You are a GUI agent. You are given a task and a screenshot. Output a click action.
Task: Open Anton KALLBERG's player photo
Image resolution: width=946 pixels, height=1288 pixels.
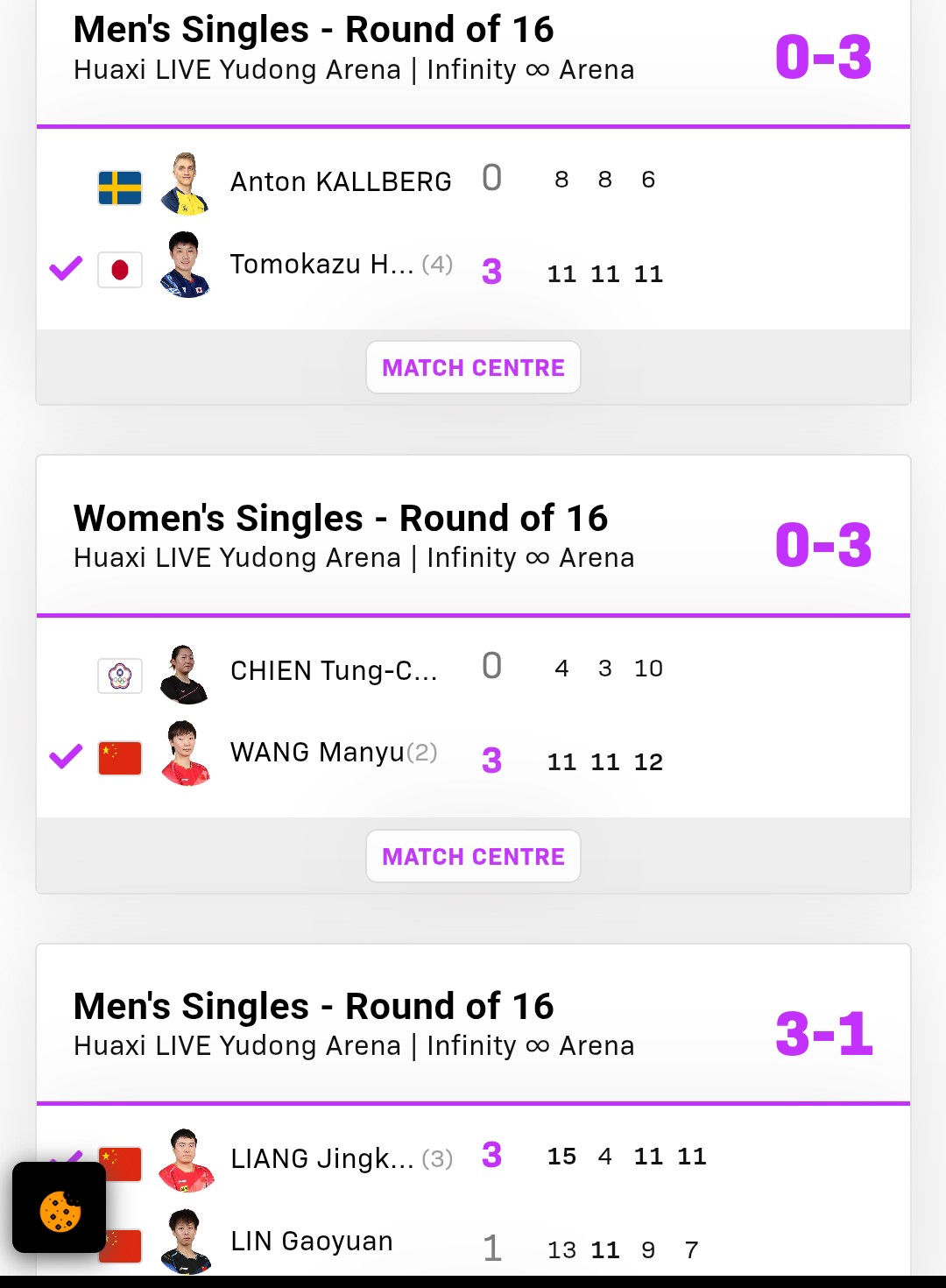pos(186,183)
